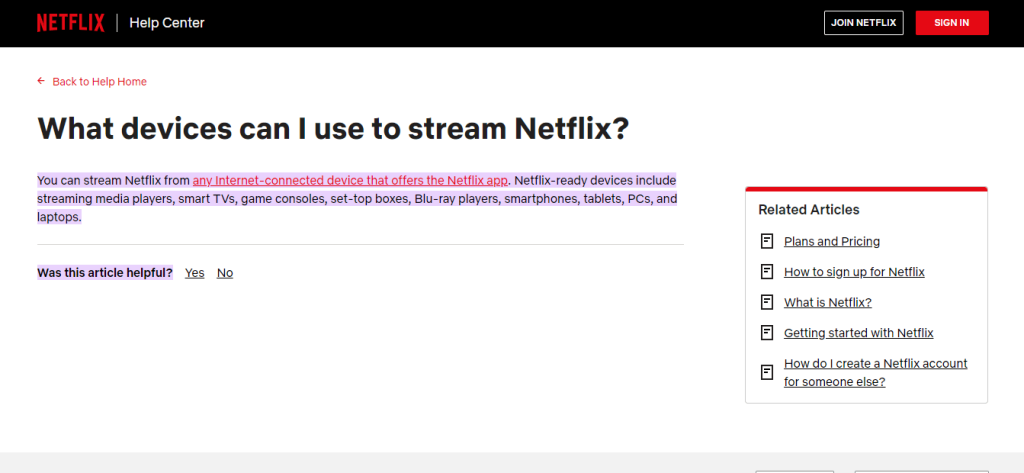This screenshot has height=473, width=1024.
Task: Click the back arrow icon beside Help Home
Action: pyautogui.click(x=41, y=81)
